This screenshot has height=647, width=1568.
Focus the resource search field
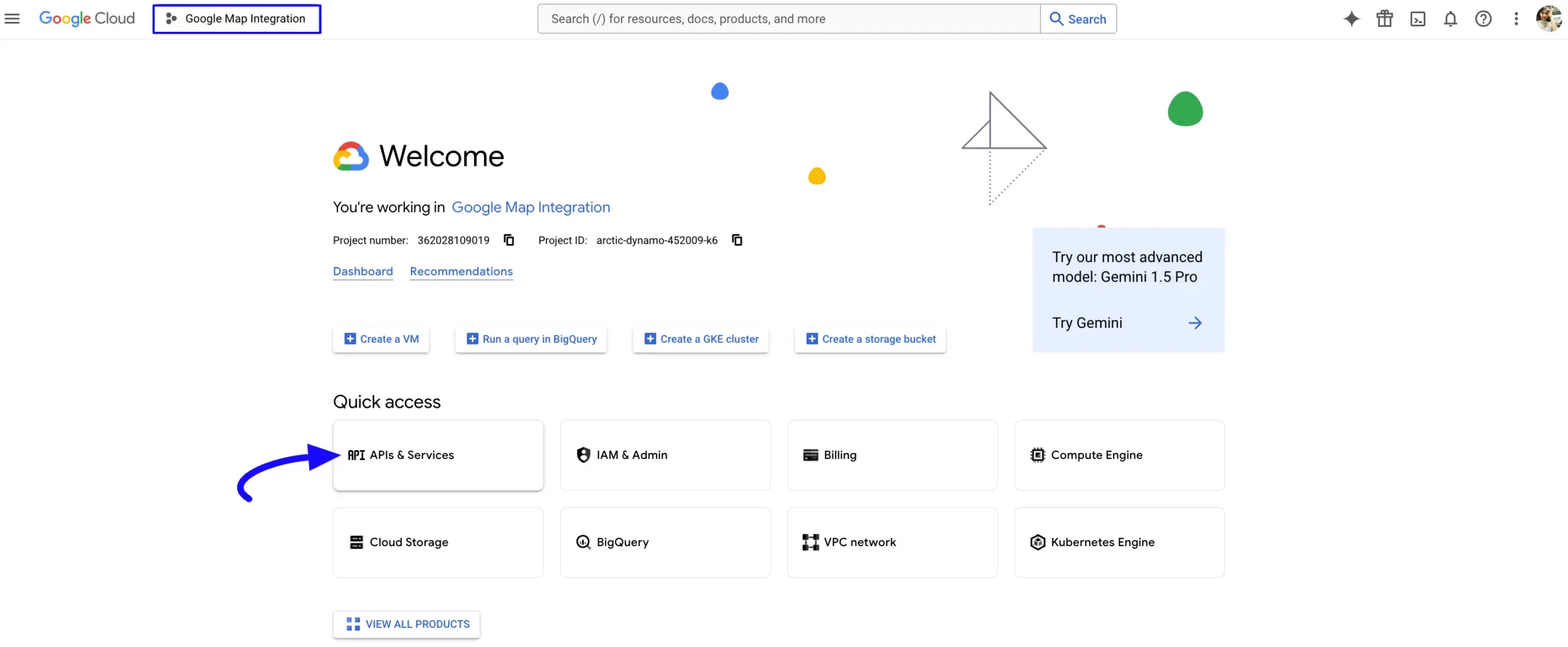[x=788, y=19]
